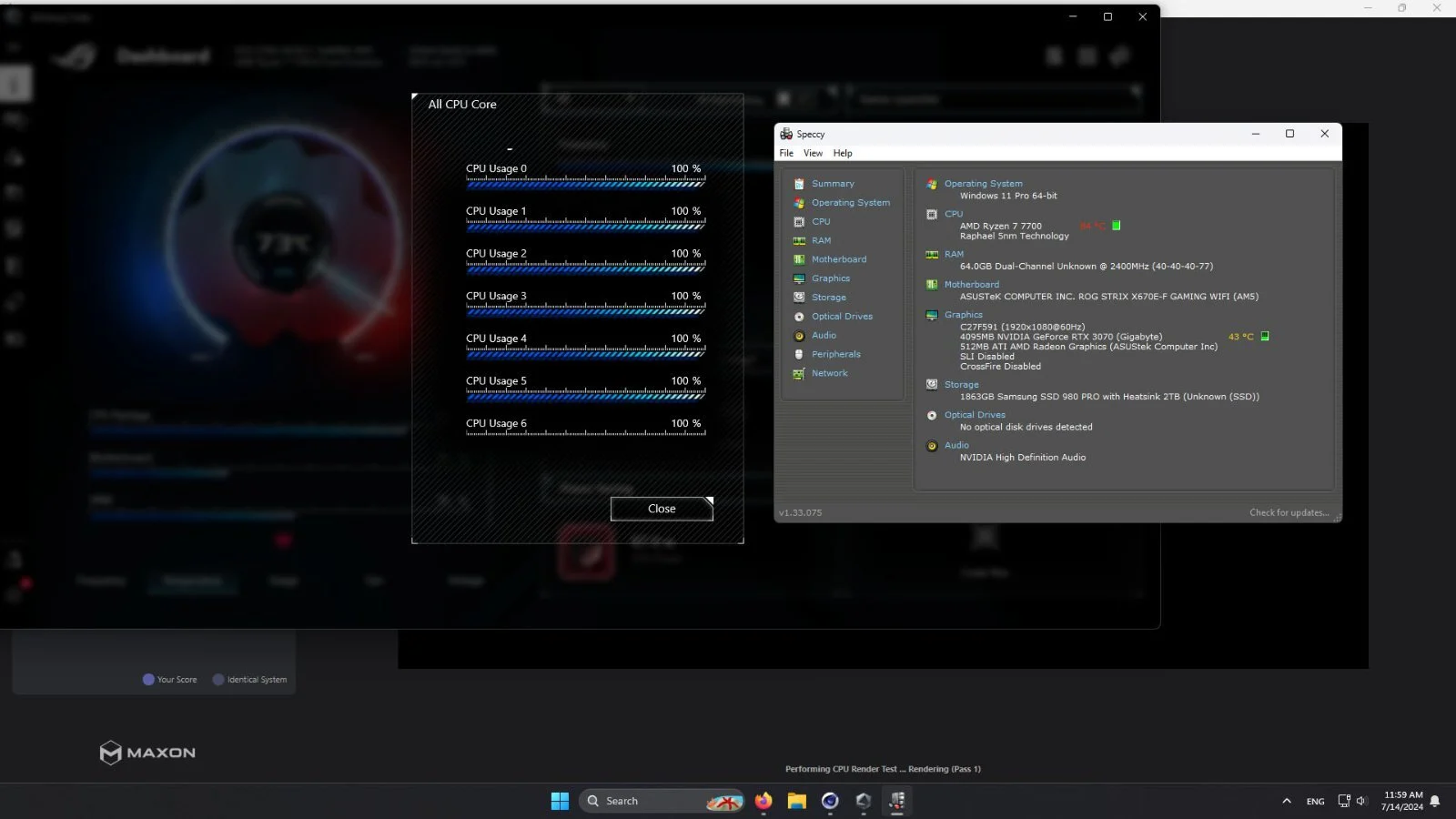Click 'AMD Ryzen 7 7700' text in Speccy

(x=1000, y=227)
